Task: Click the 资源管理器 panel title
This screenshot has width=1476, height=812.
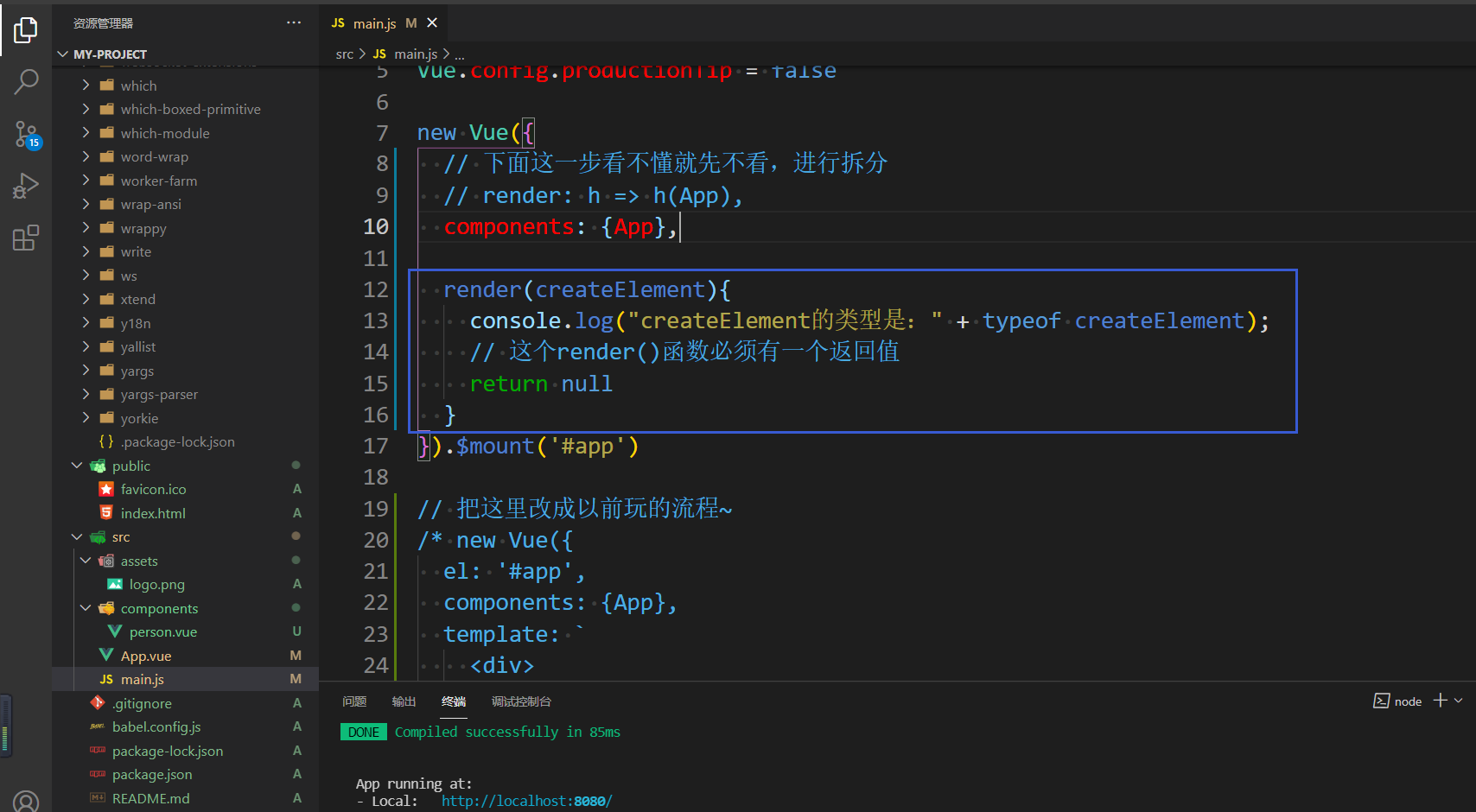Action: (x=103, y=23)
